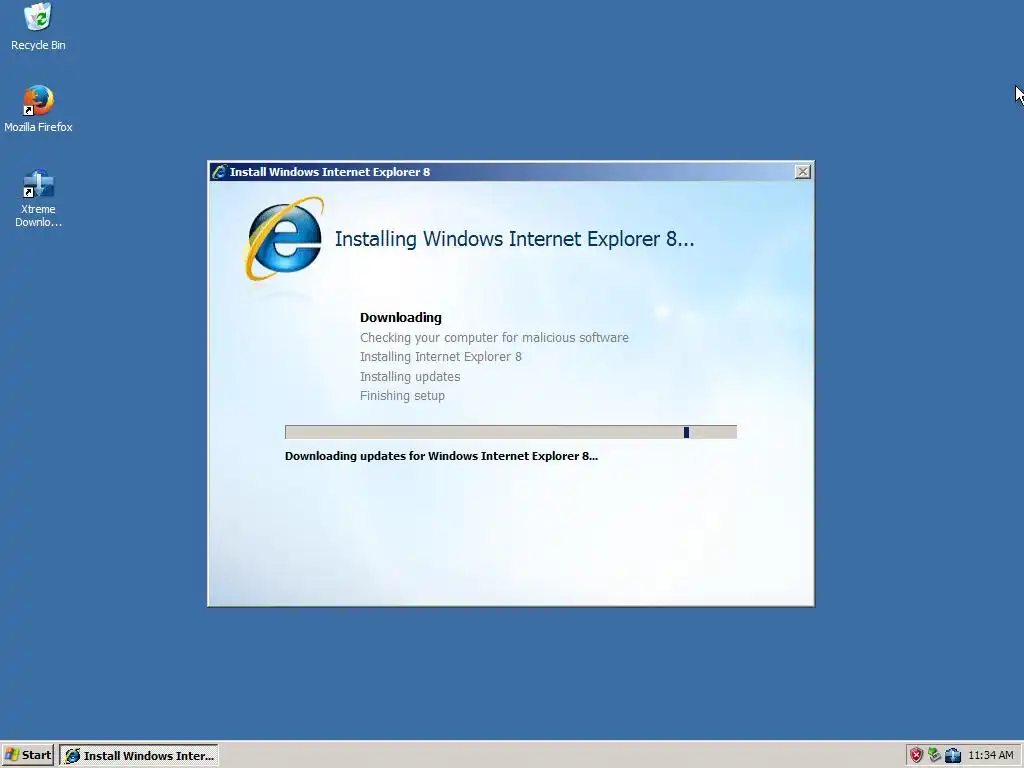The height and width of the screenshot is (768, 1024).
Task: Click the Internet Explorer logo in installer
Action: click(x=285, y=239)
